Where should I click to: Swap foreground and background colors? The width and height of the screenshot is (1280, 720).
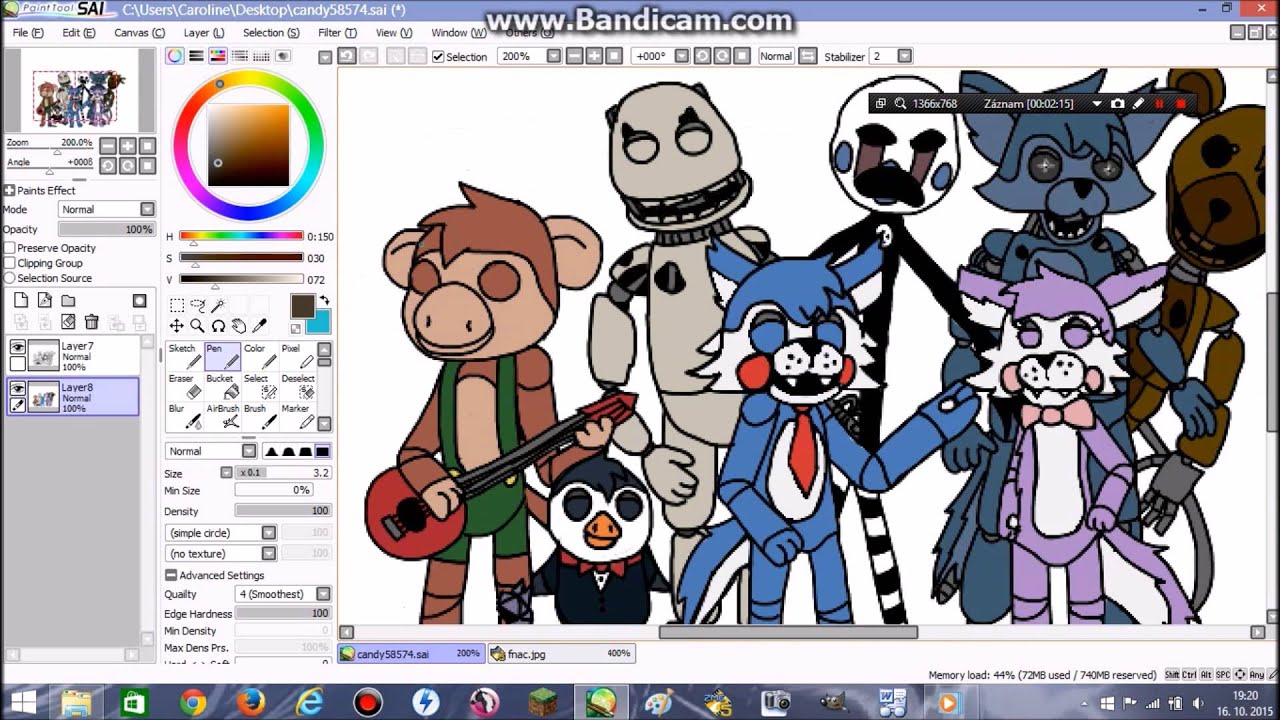[324, 301]
